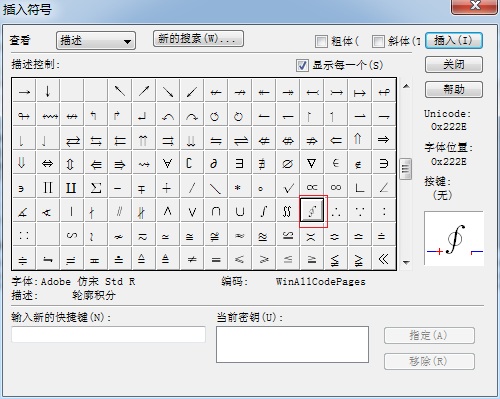The height and width of the screenshot is (399, 500).
Task: Click the encoding text 'WinAllCodePages'
Action: click(321, 282)
